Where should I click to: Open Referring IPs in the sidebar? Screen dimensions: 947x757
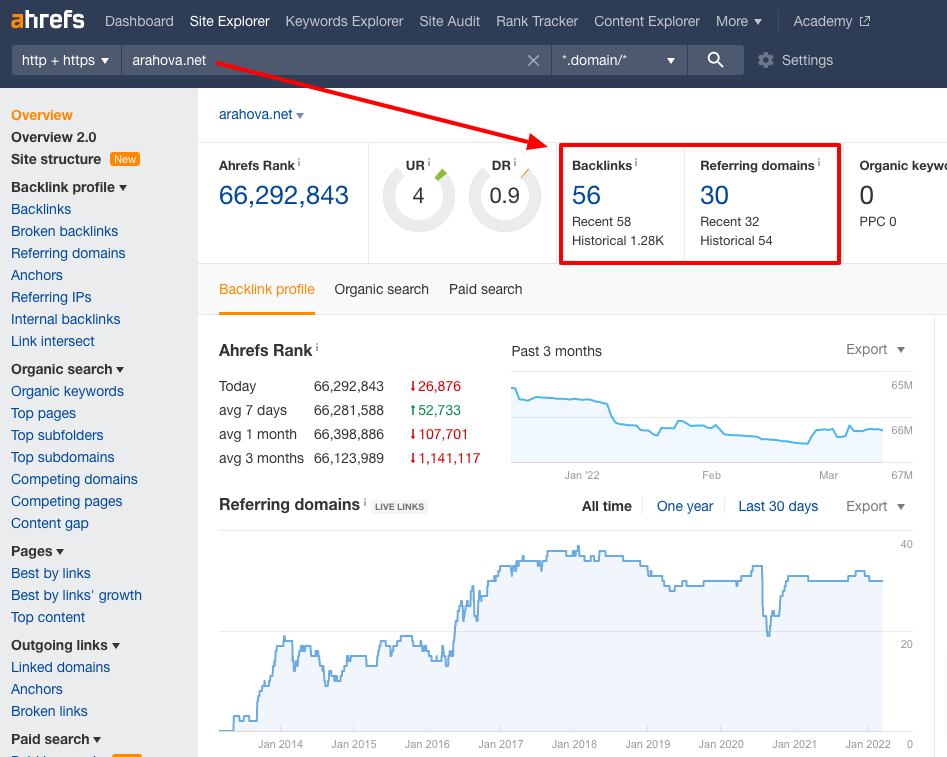[51, 297]
